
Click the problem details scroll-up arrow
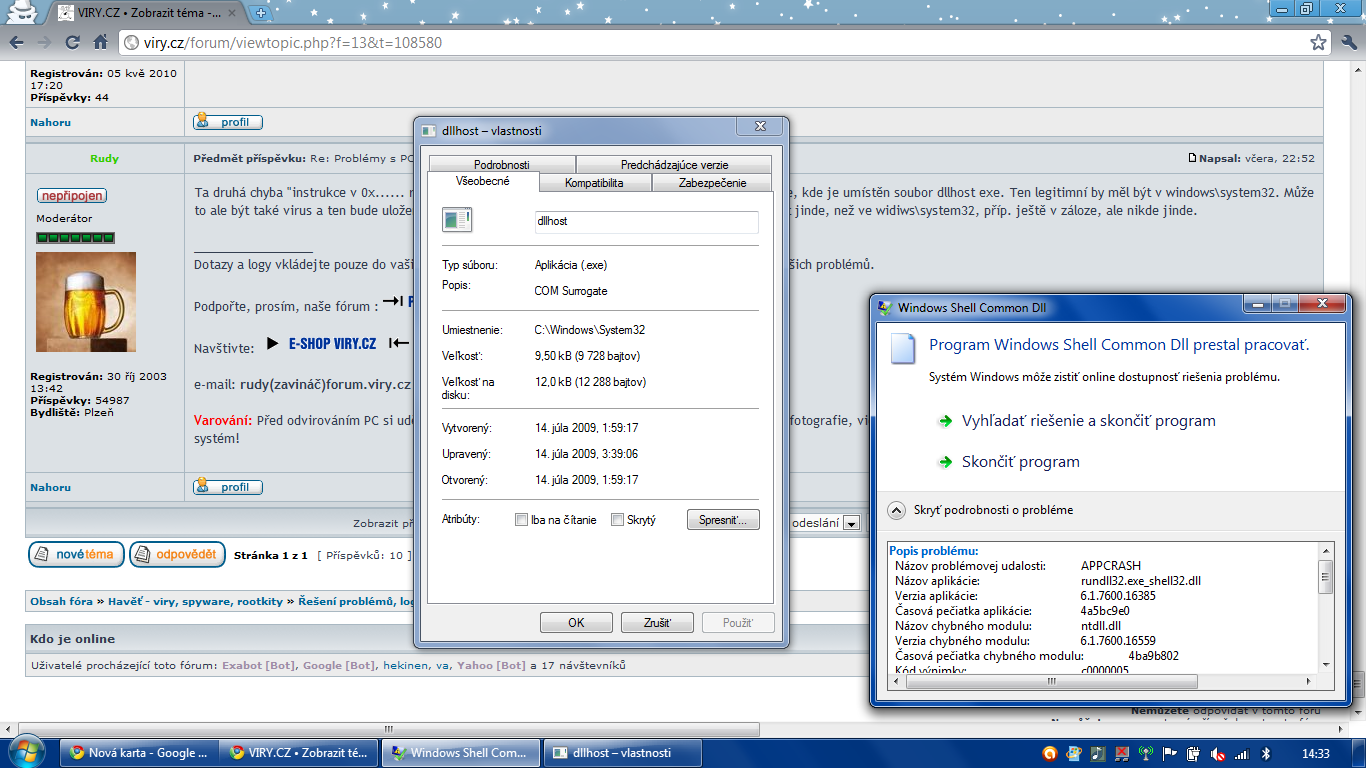(1326, 550)
